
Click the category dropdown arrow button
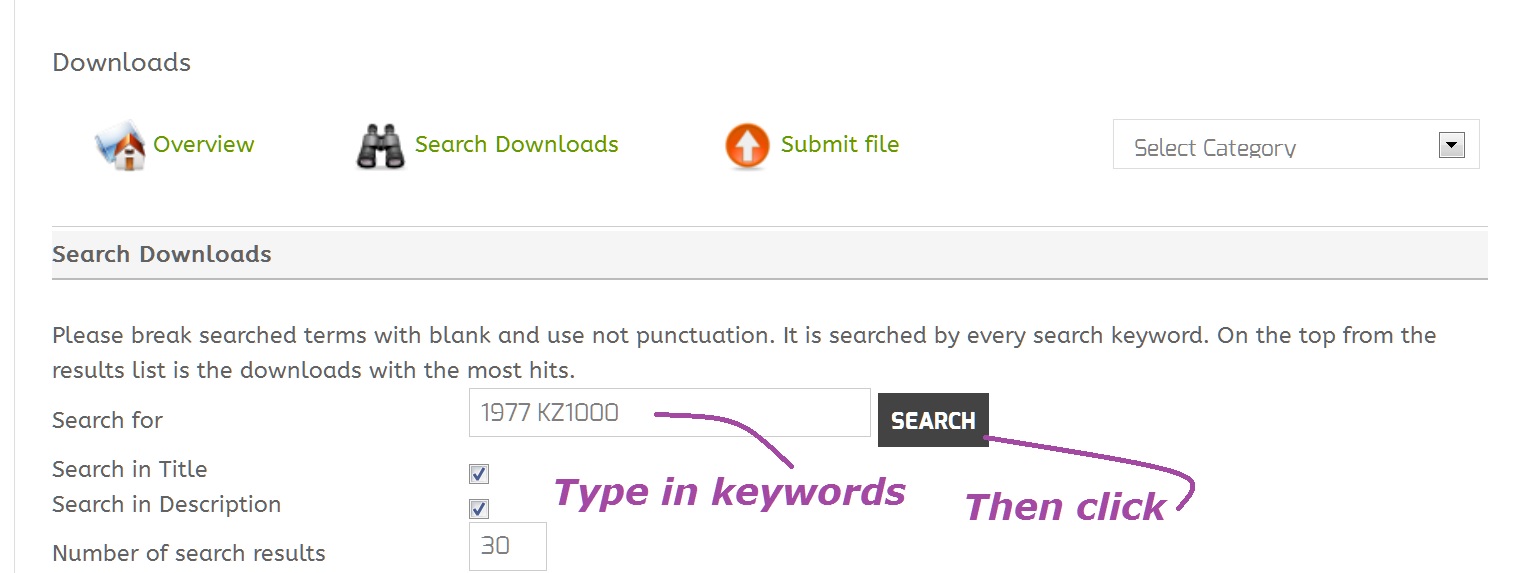click(1451, 145)
